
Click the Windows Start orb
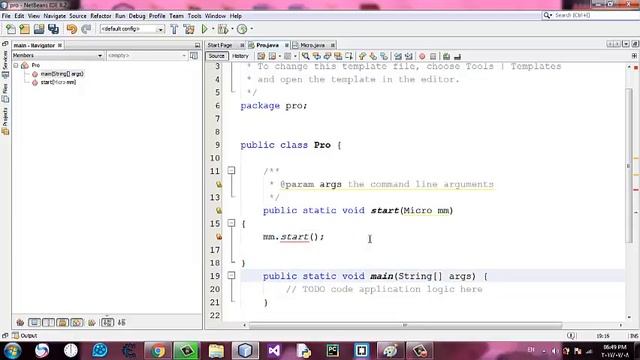click(x=12, y=351)
